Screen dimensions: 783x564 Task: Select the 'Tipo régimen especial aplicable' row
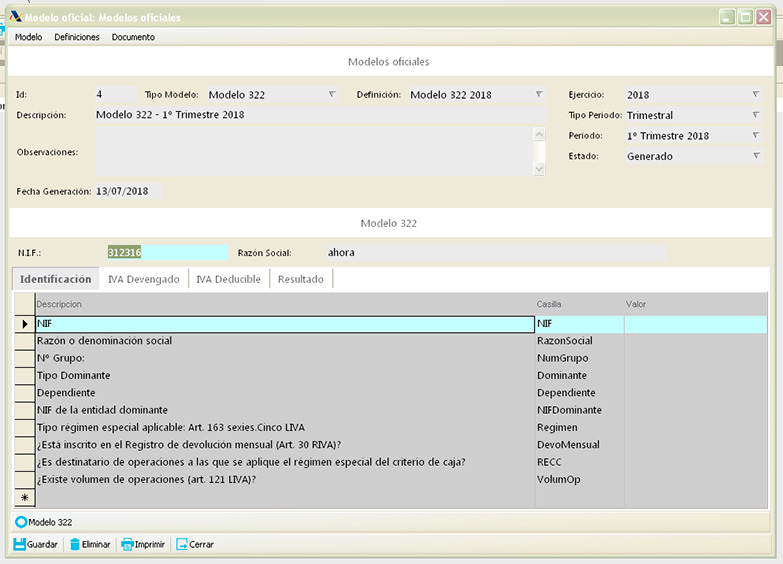tap(391, 428)
